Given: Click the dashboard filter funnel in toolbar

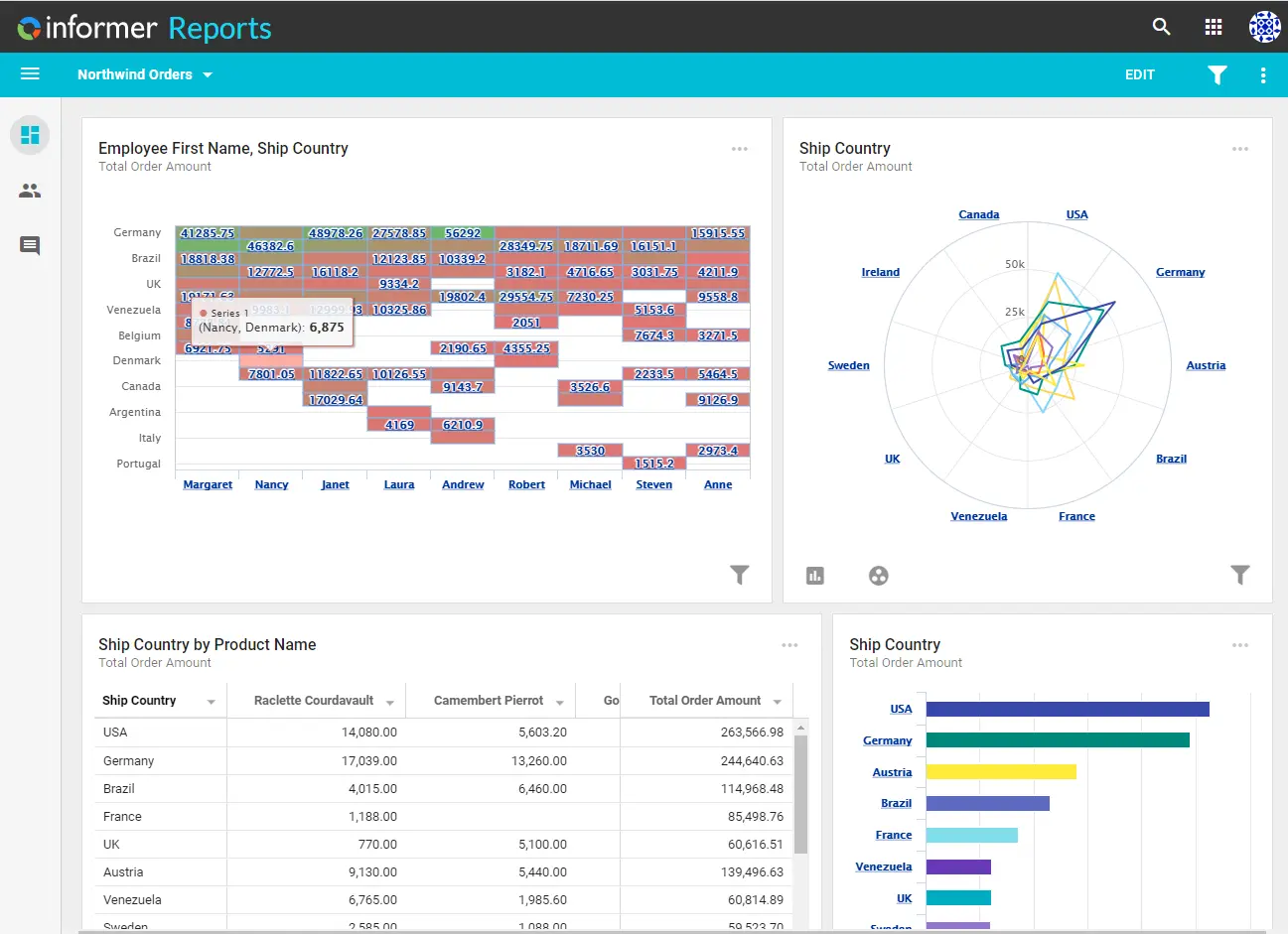Looking at the screenshot, I should [1216, 74].
